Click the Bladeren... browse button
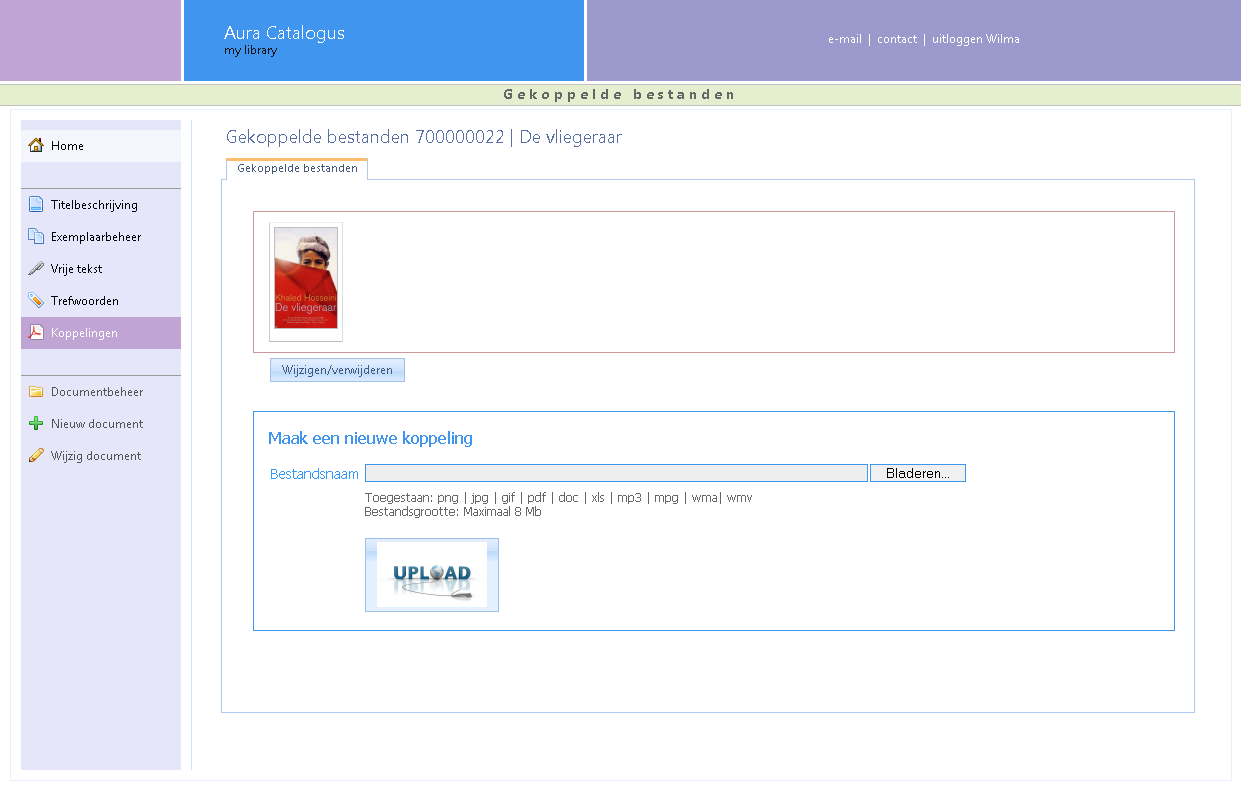 [x=917, y=474]
